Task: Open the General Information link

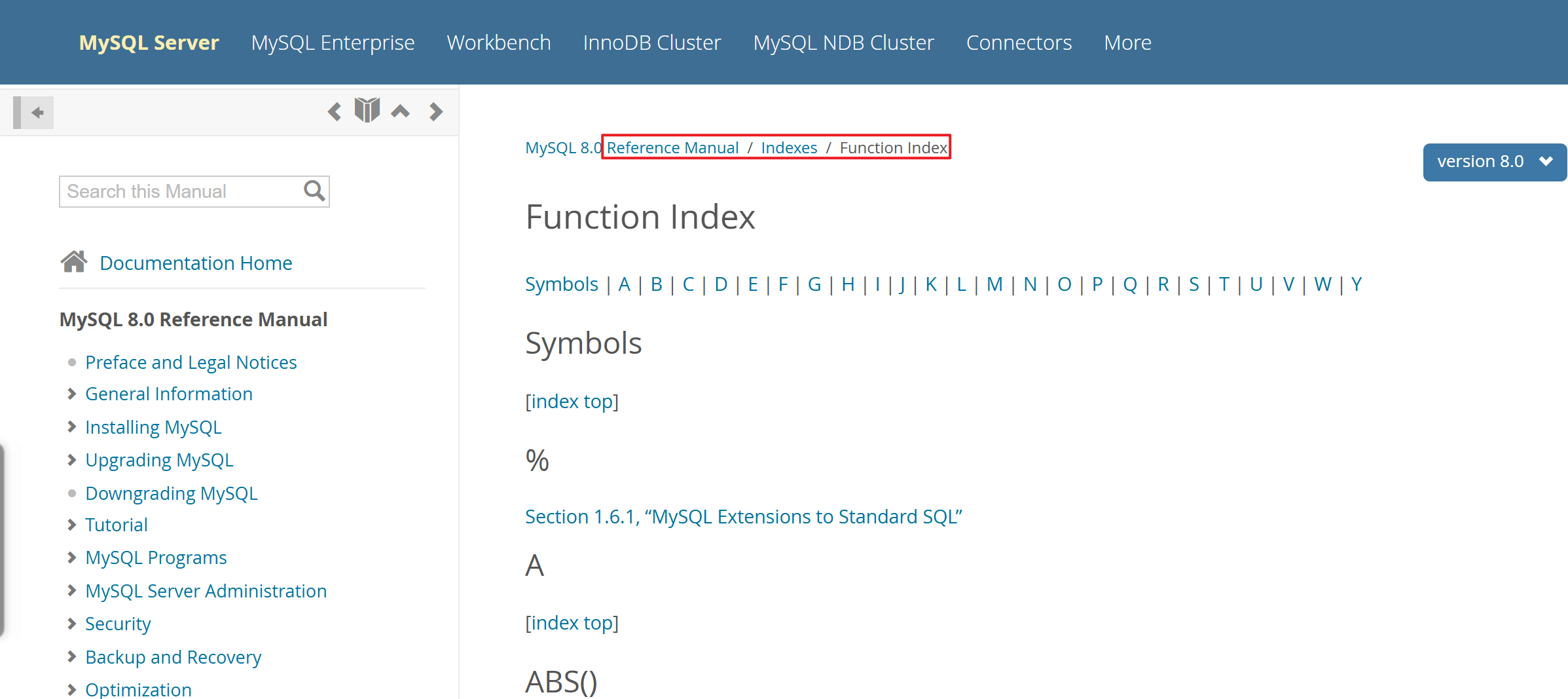Action: 169,394
